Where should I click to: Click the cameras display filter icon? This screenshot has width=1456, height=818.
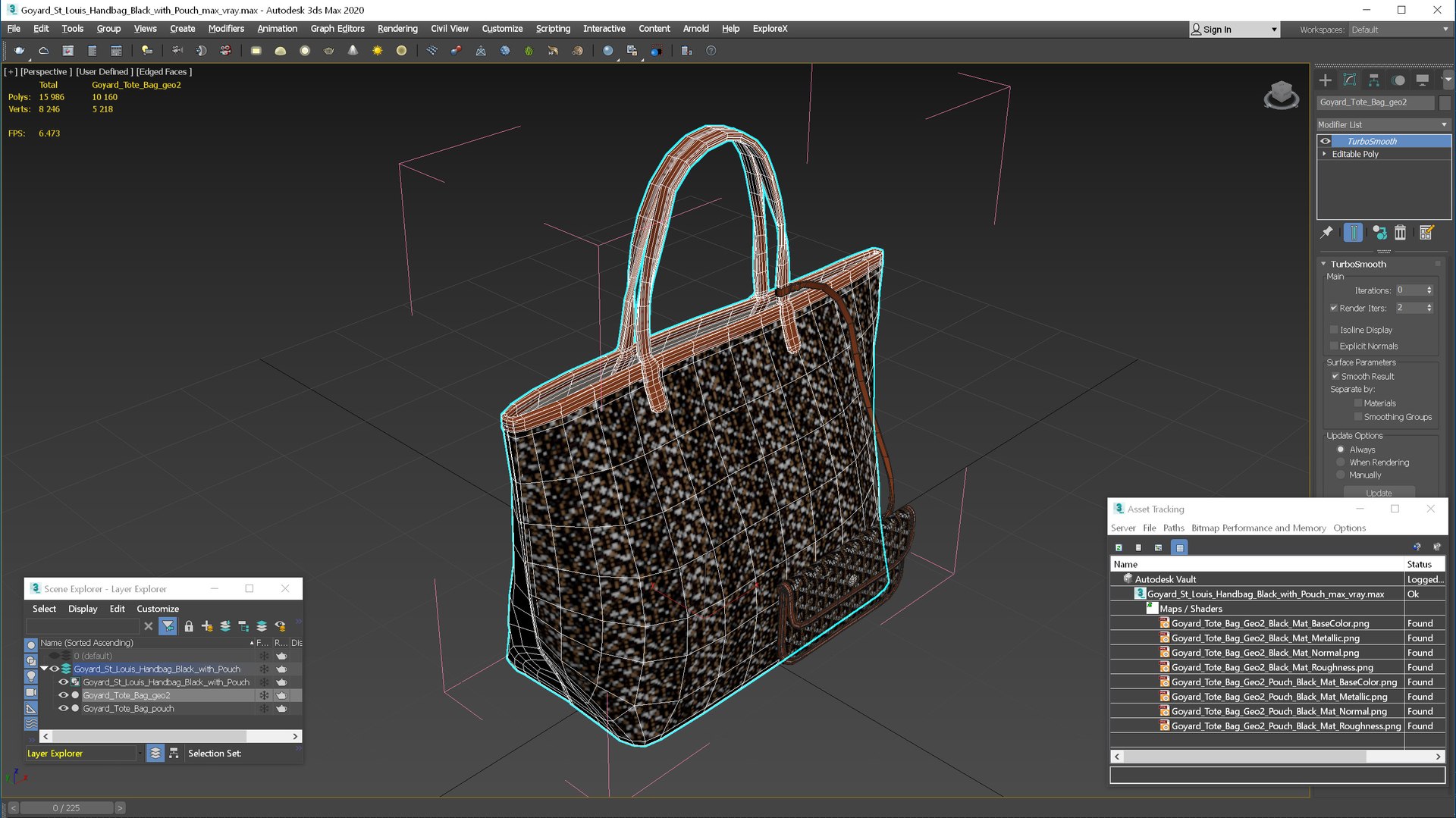[31, 692]
